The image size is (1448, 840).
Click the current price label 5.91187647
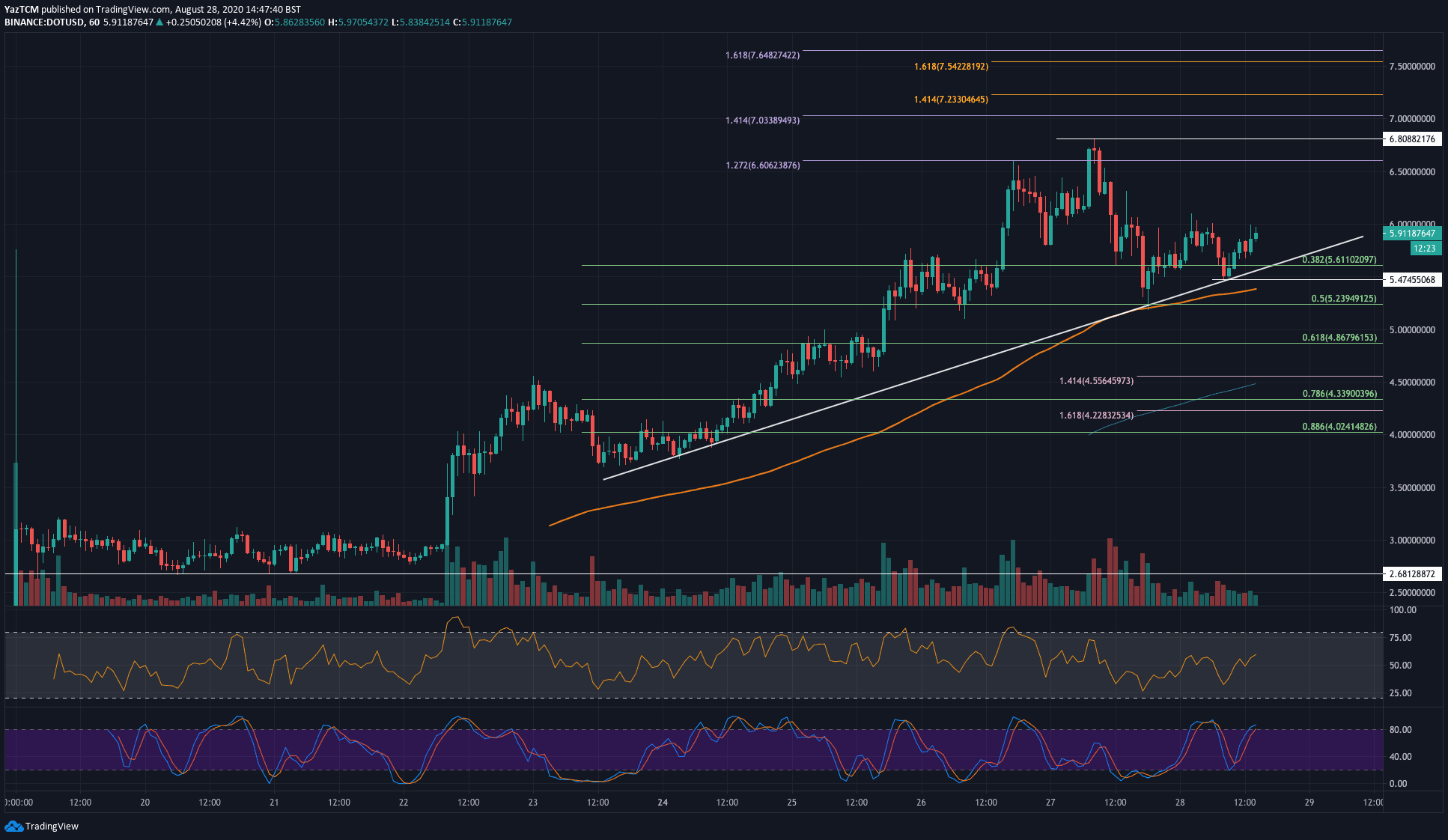(1412, 234)
